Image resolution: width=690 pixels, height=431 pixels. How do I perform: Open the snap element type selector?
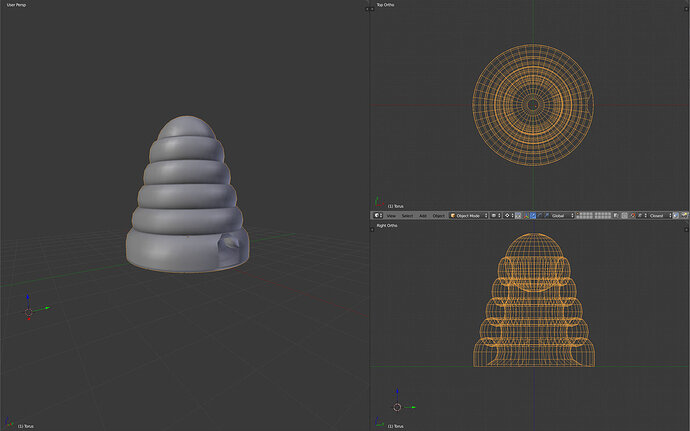pyautogui.click(x=642, y=215)
